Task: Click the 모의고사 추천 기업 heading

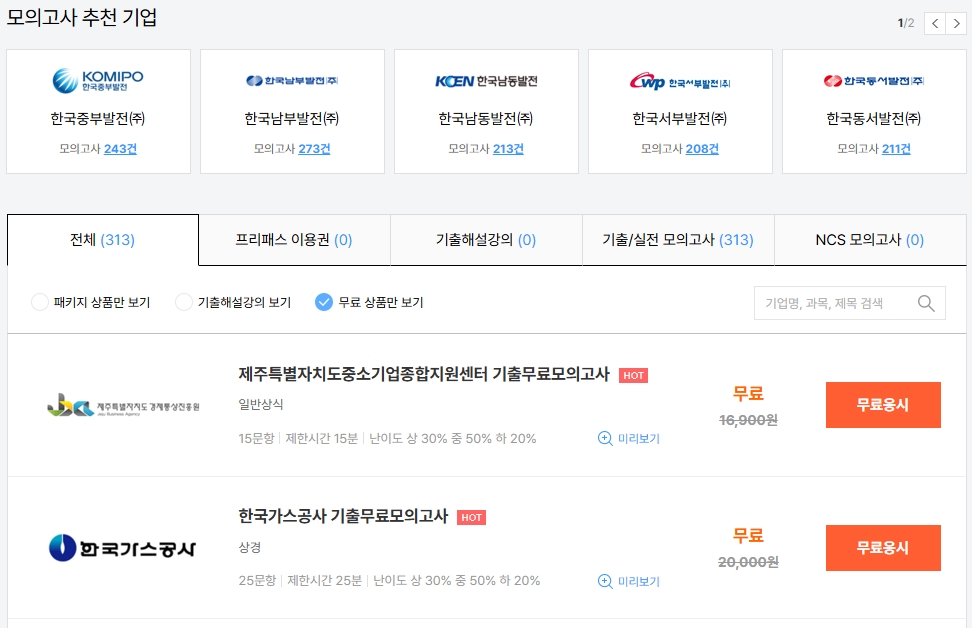Action: coord(82,17)
